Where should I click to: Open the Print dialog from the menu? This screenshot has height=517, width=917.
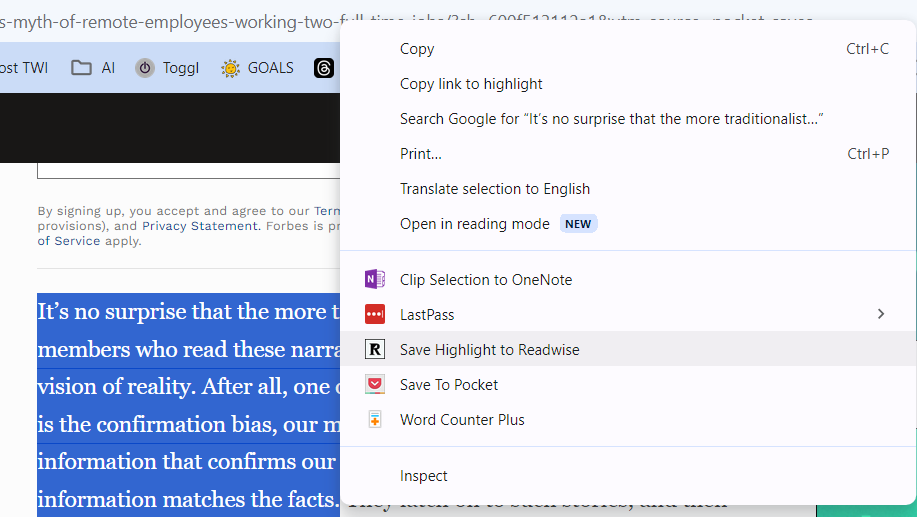click(x=628, y=154)
